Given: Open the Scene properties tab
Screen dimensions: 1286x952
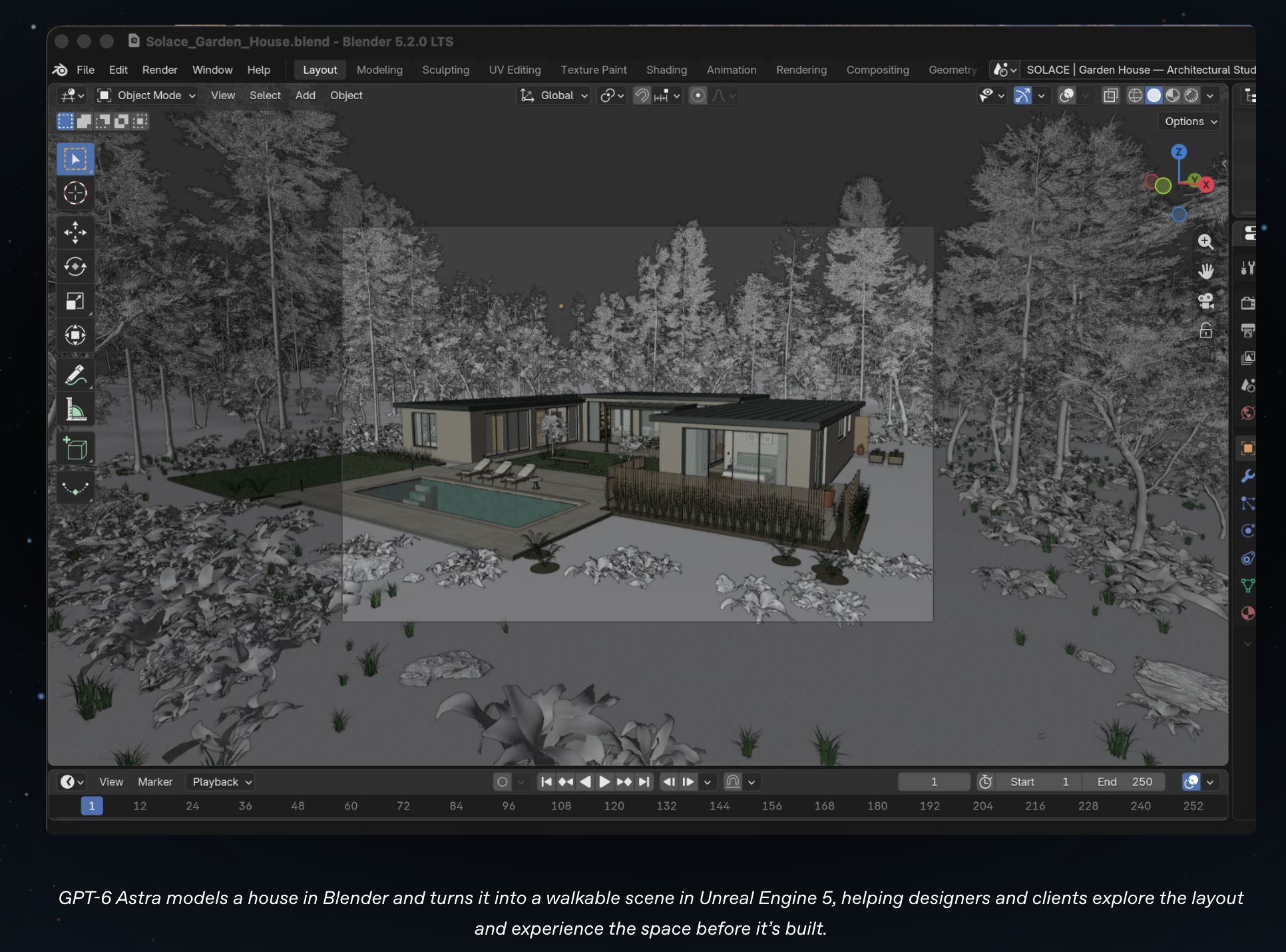Looking at the screenshot, I should (1248, 385).
